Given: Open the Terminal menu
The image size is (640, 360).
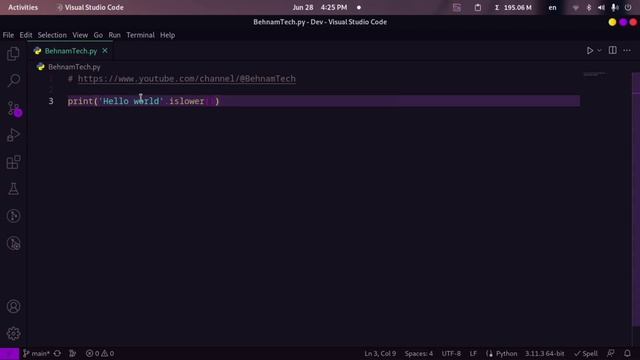Looking at the screenshot, I should pos(140,35).
